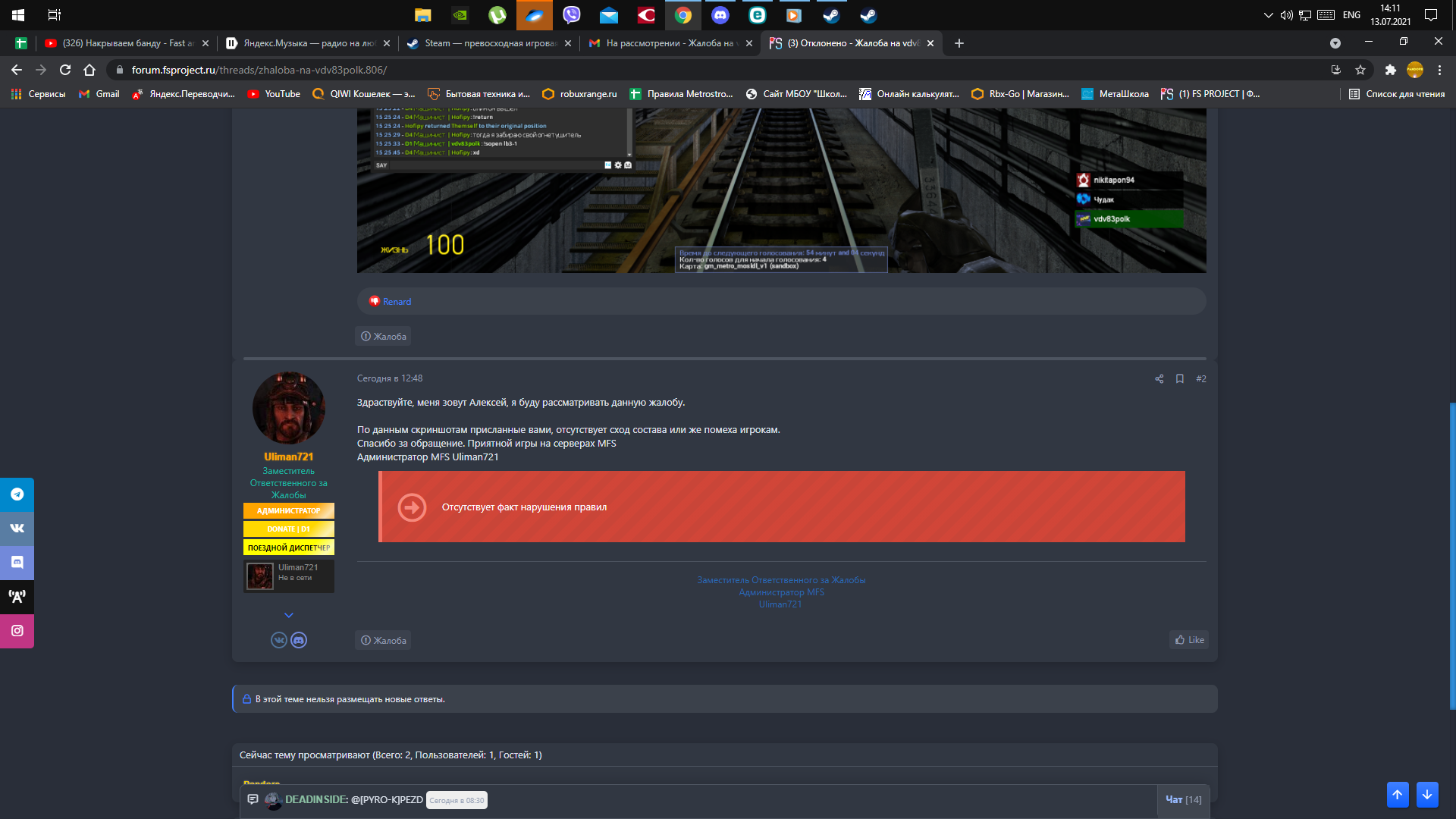Report Uliman721's post with Жалоба button
Image resolution: width=1456 pixels, height=819 pixels.
pyautogui.click(x=383, y=640)
